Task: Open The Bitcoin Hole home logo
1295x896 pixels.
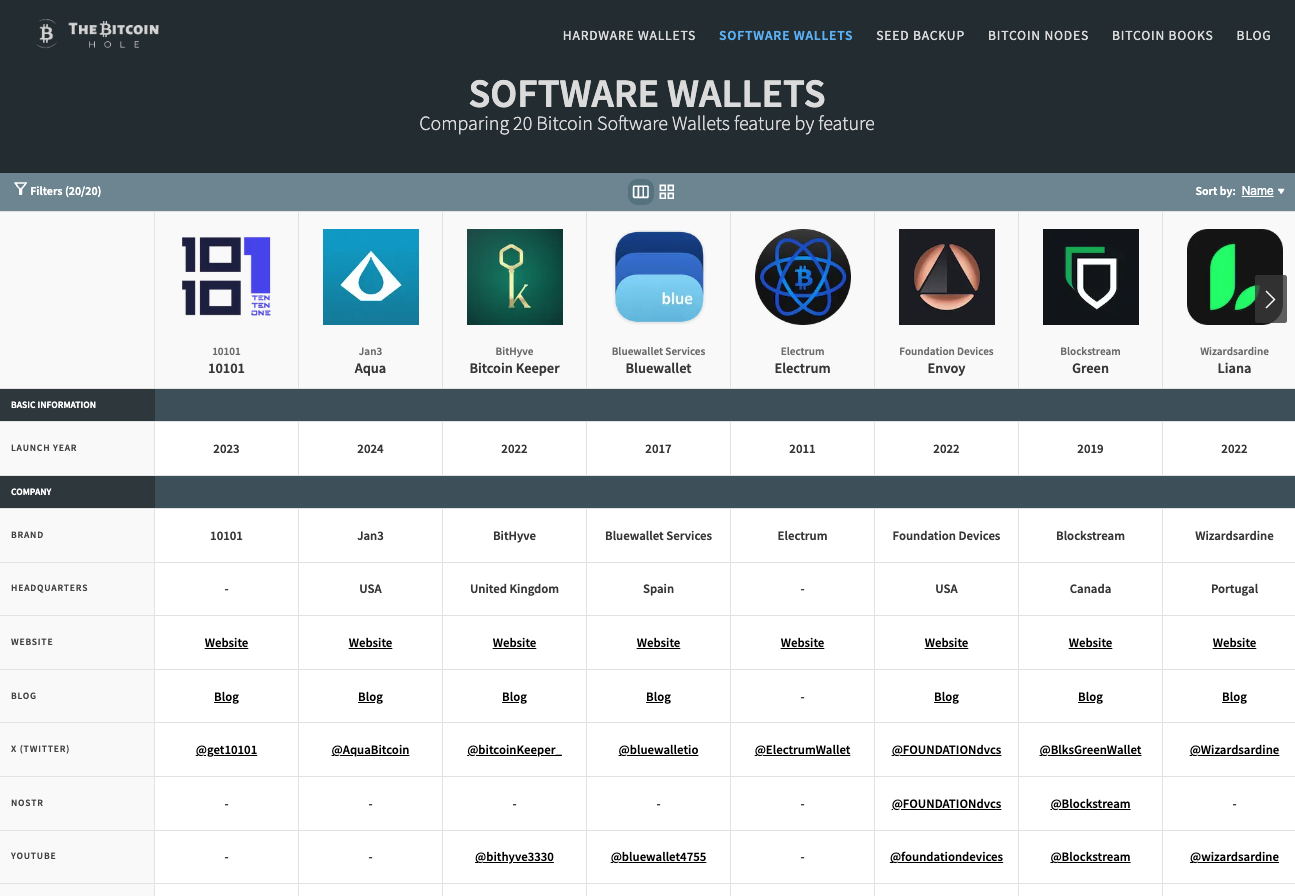Action: 96,35
